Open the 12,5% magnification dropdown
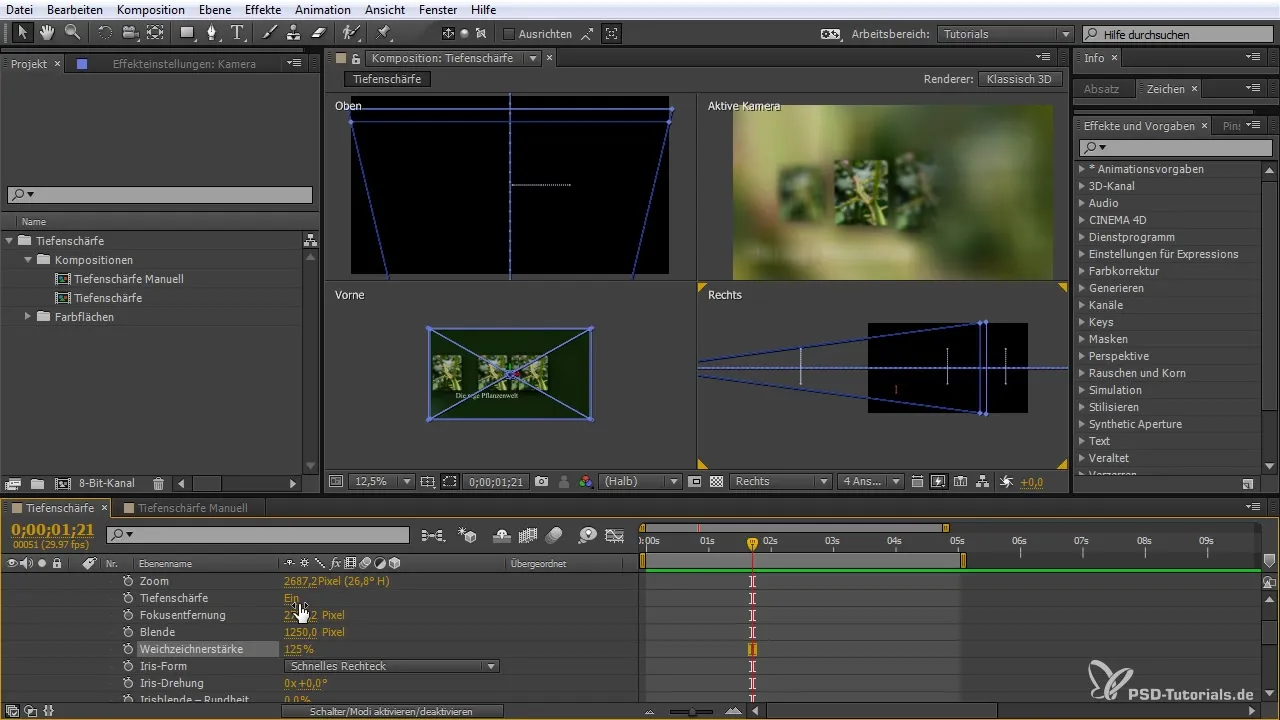1280x720 pixels. pyautogui.click(x=382, y=481)
